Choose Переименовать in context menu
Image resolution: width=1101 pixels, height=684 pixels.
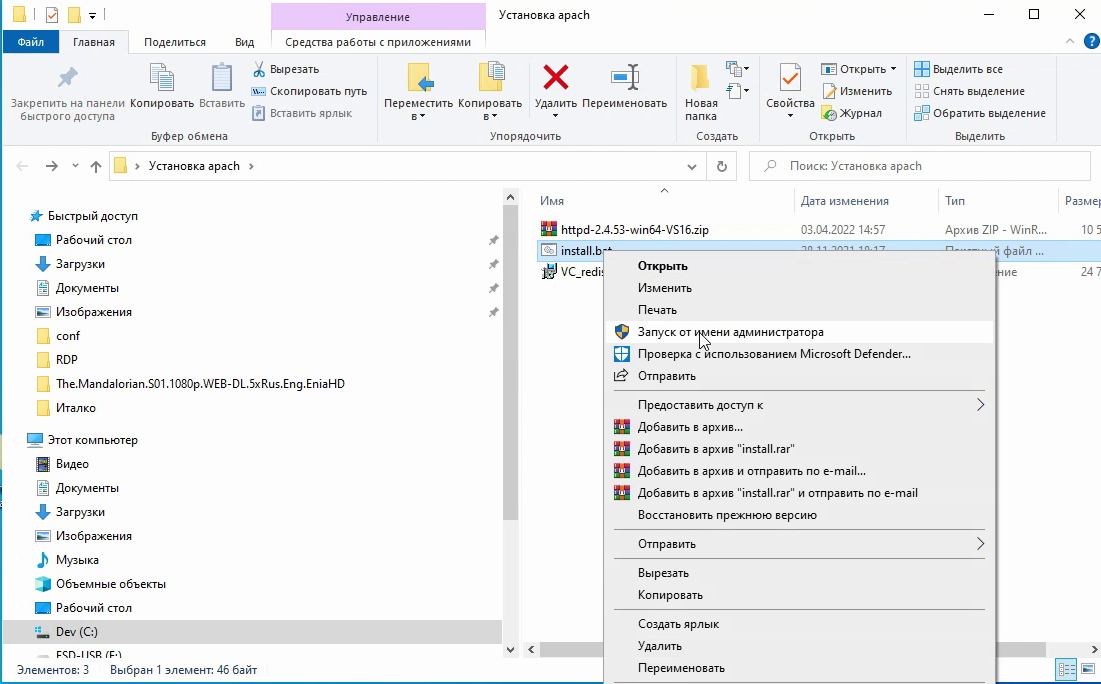click(x=799, y=668)
